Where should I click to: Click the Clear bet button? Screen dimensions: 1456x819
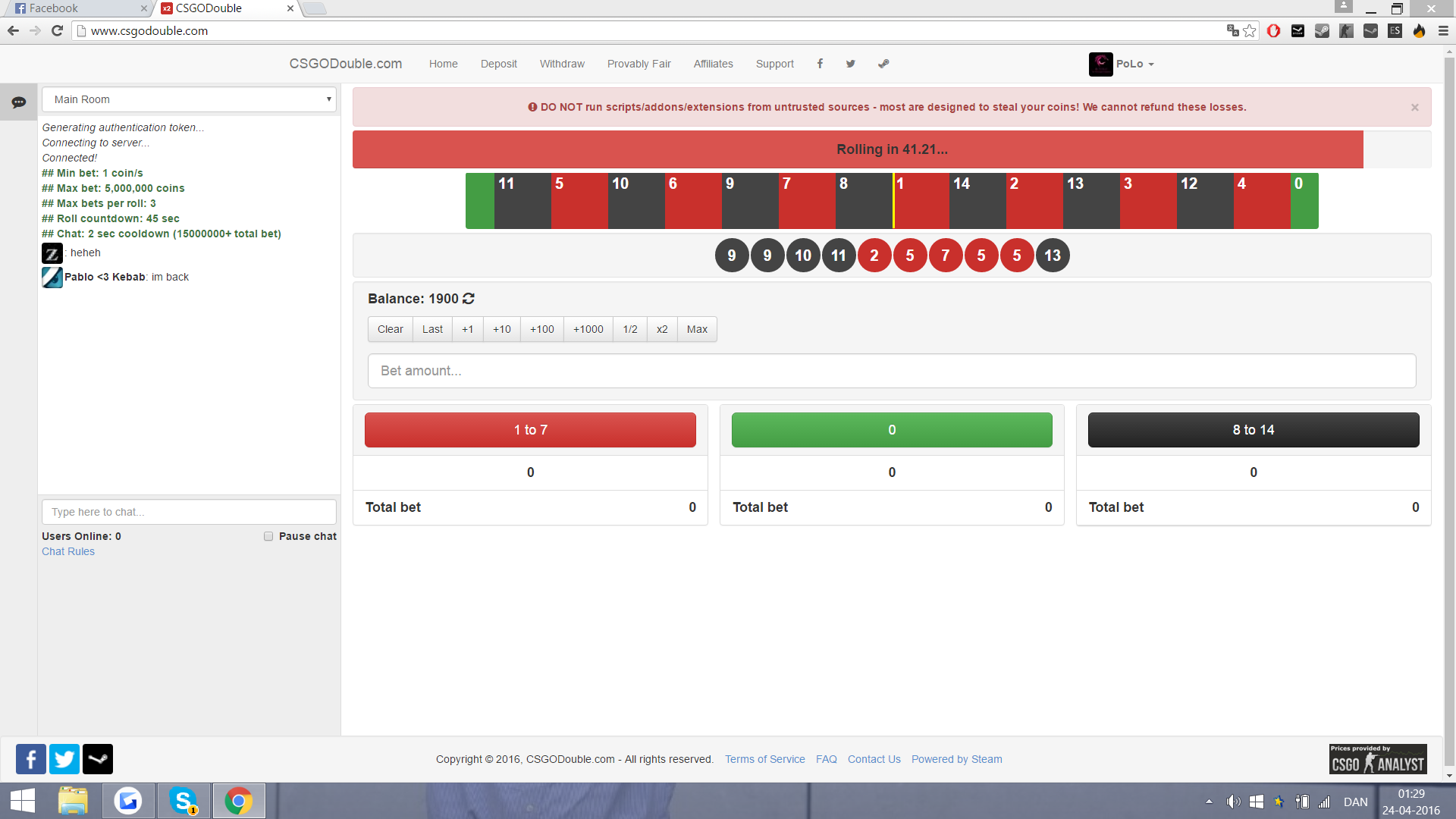[x=391, y=329]
